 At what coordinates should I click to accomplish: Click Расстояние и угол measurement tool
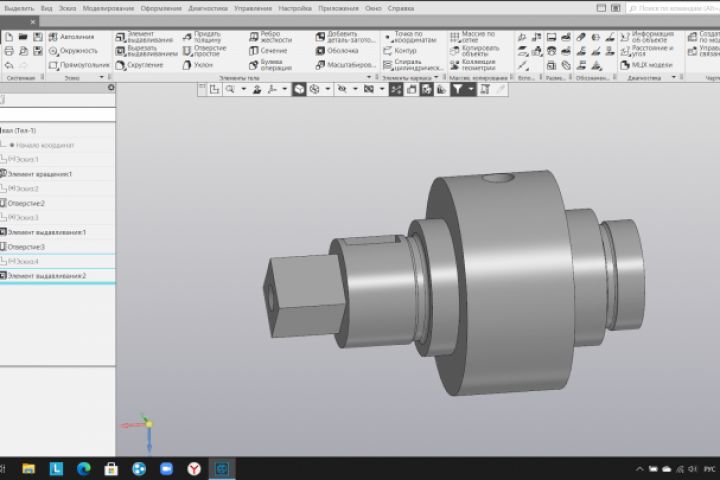[x=647, y=51]
